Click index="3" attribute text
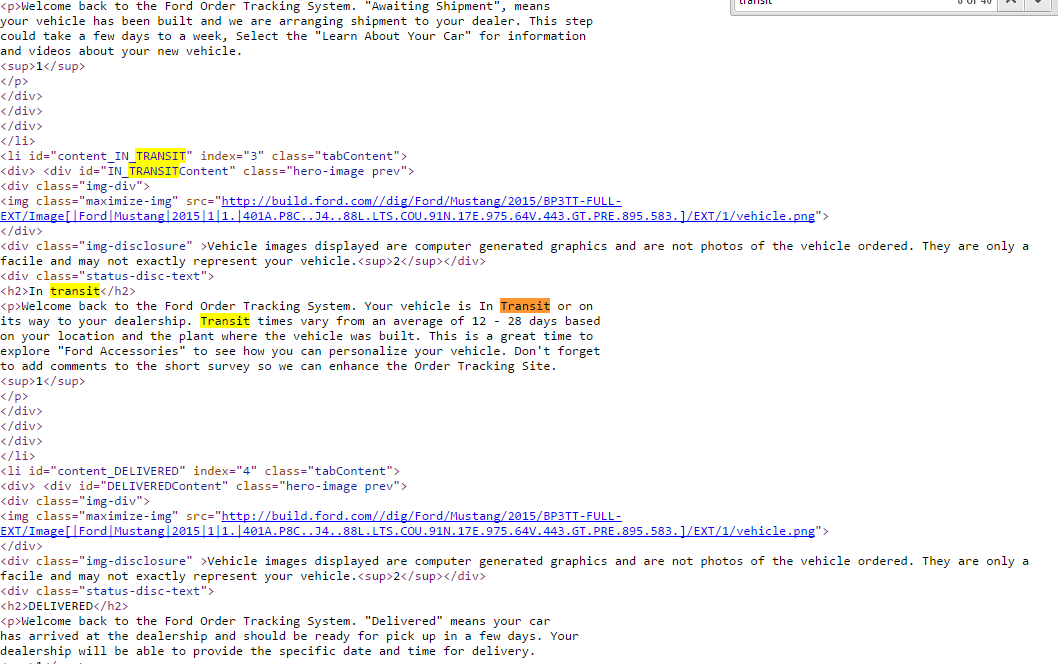This screenshot has height=664, width=1058. tap(232, 156)
